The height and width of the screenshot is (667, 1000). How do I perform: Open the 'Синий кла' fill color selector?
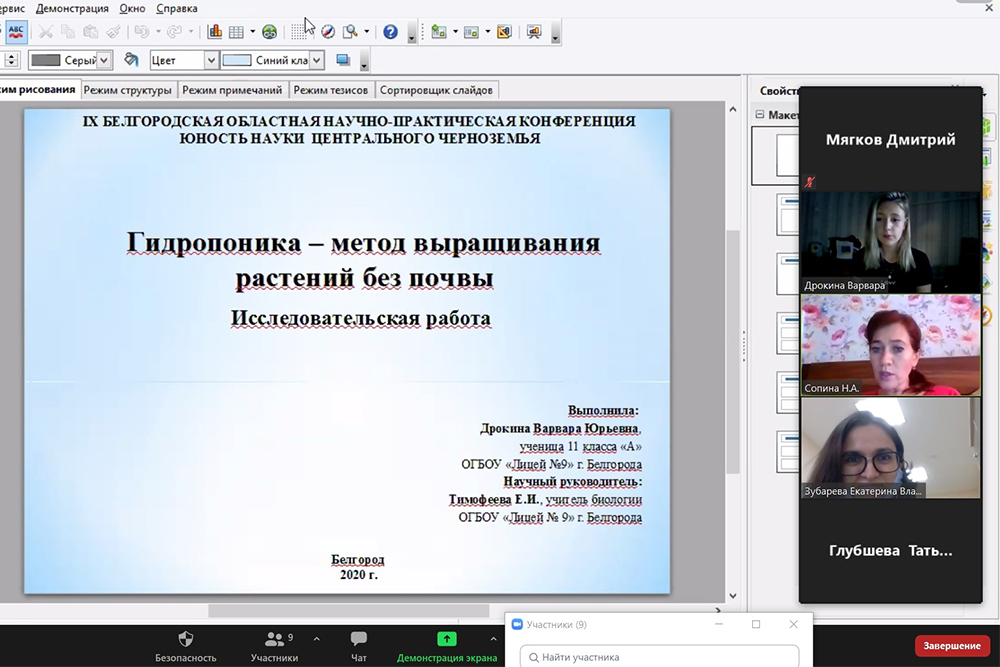pos(316,60)
